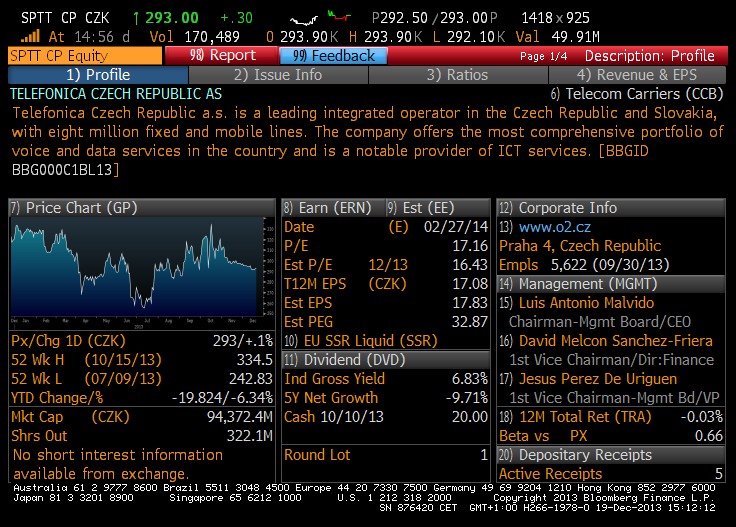Click the Empls 5,622 (09/30/13) row
This screenshot has width=736, height=527.
584,265
